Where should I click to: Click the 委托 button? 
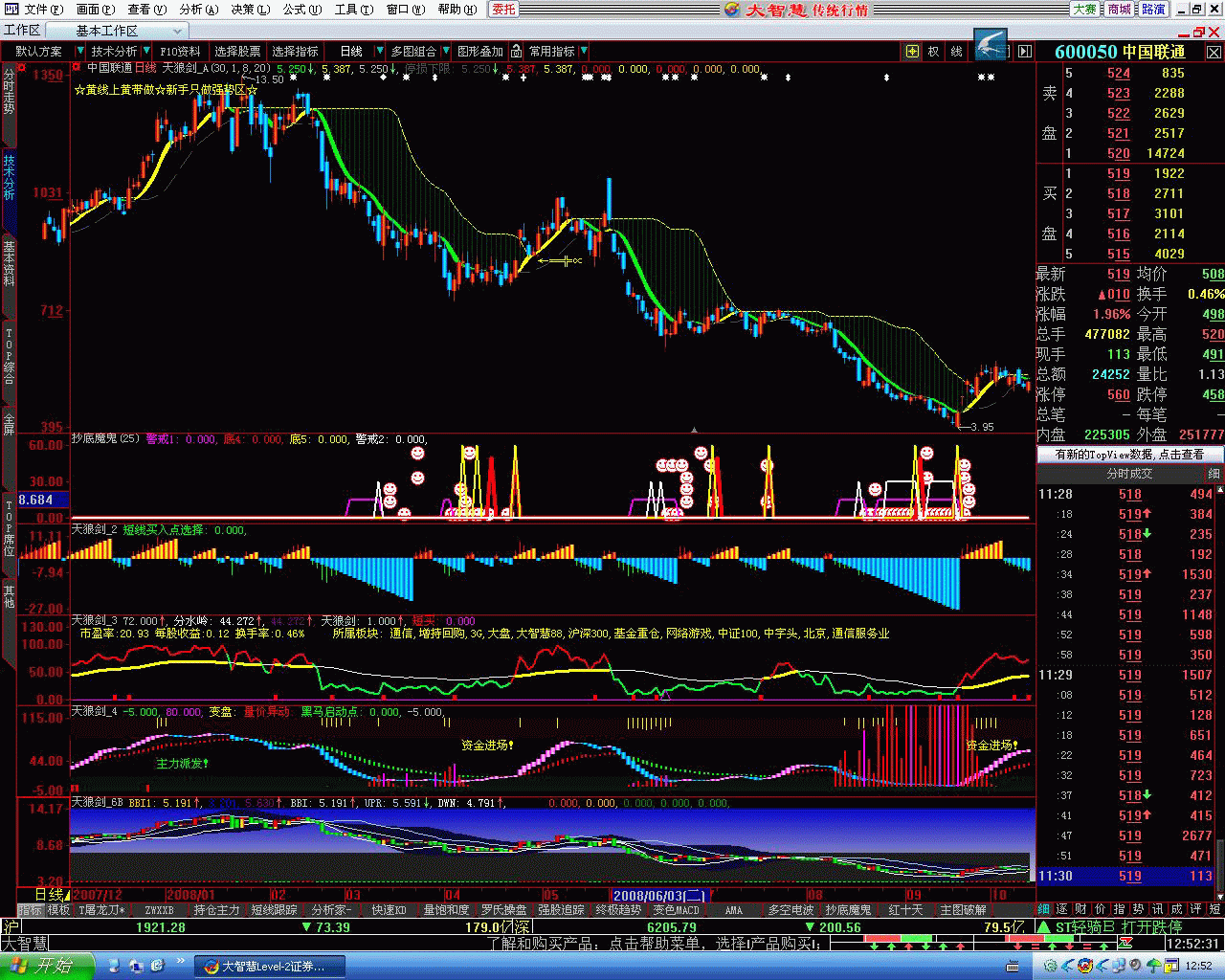(503, 9)
